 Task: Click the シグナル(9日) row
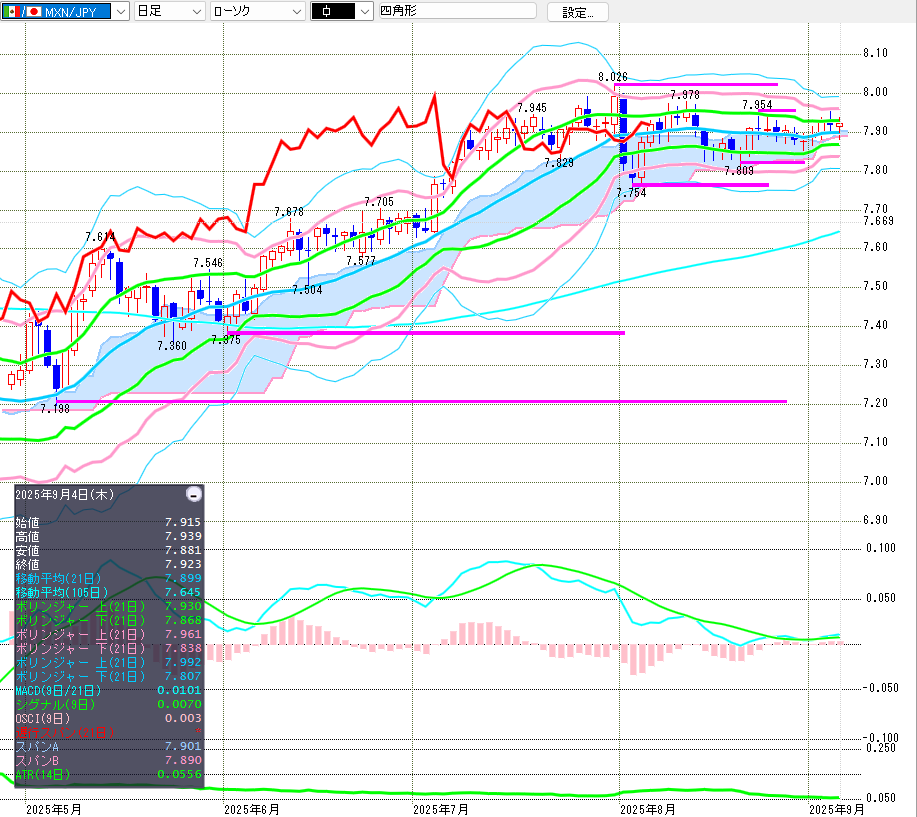108,705
